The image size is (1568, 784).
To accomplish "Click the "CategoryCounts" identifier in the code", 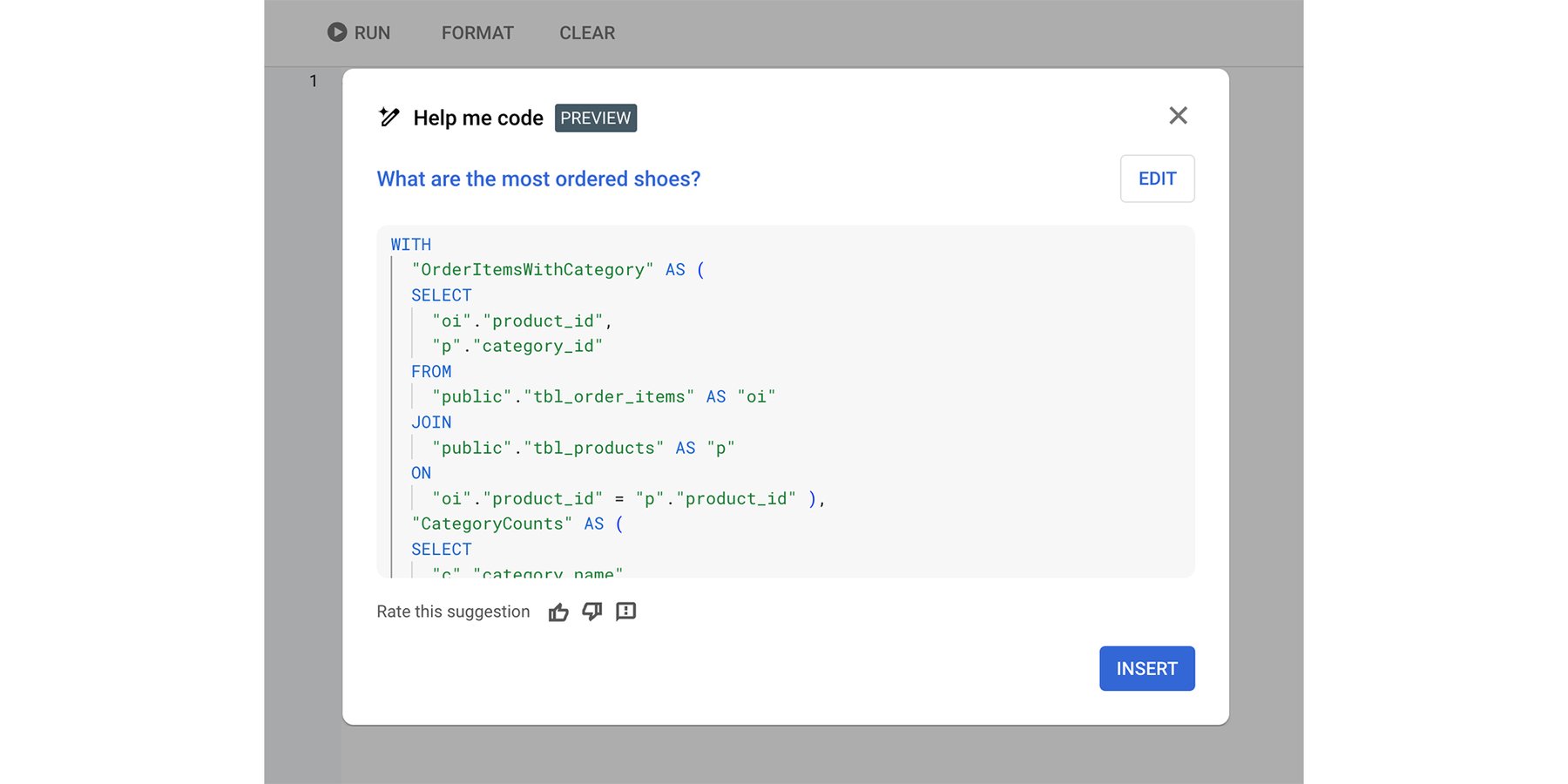I will (x=492, y=524).
